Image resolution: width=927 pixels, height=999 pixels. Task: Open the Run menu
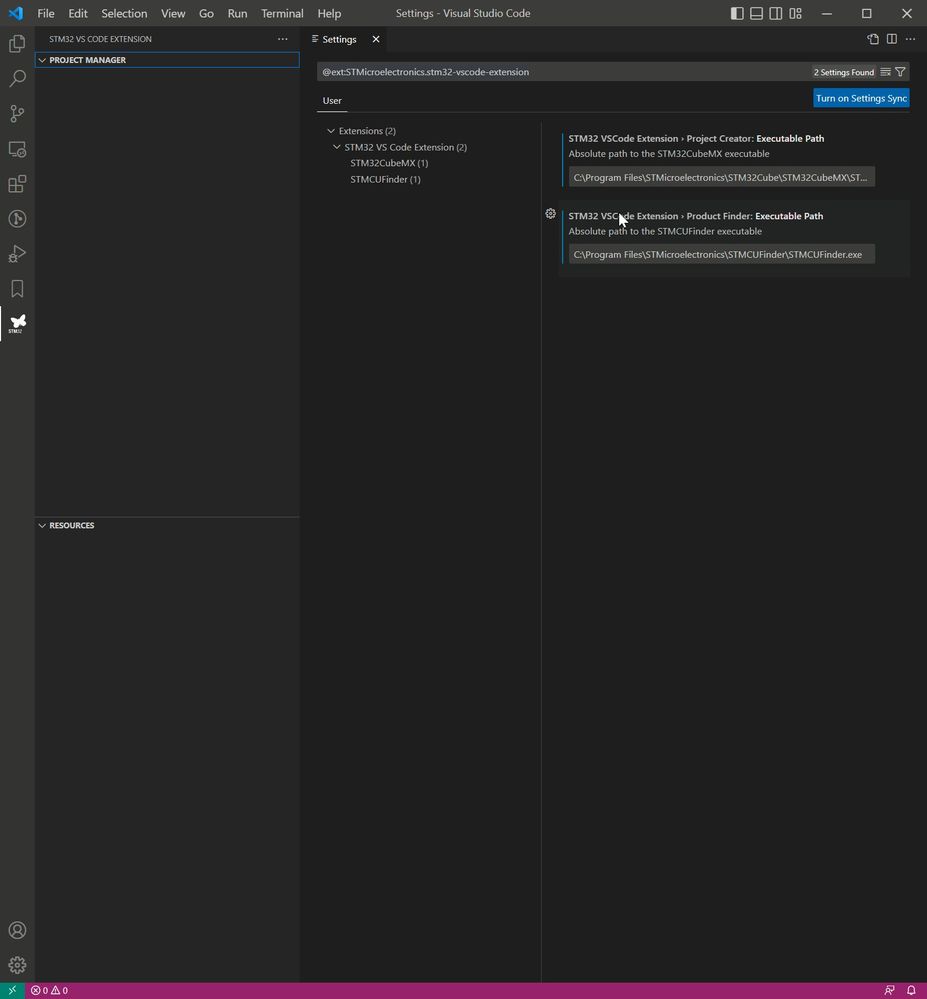click(238, 13)
